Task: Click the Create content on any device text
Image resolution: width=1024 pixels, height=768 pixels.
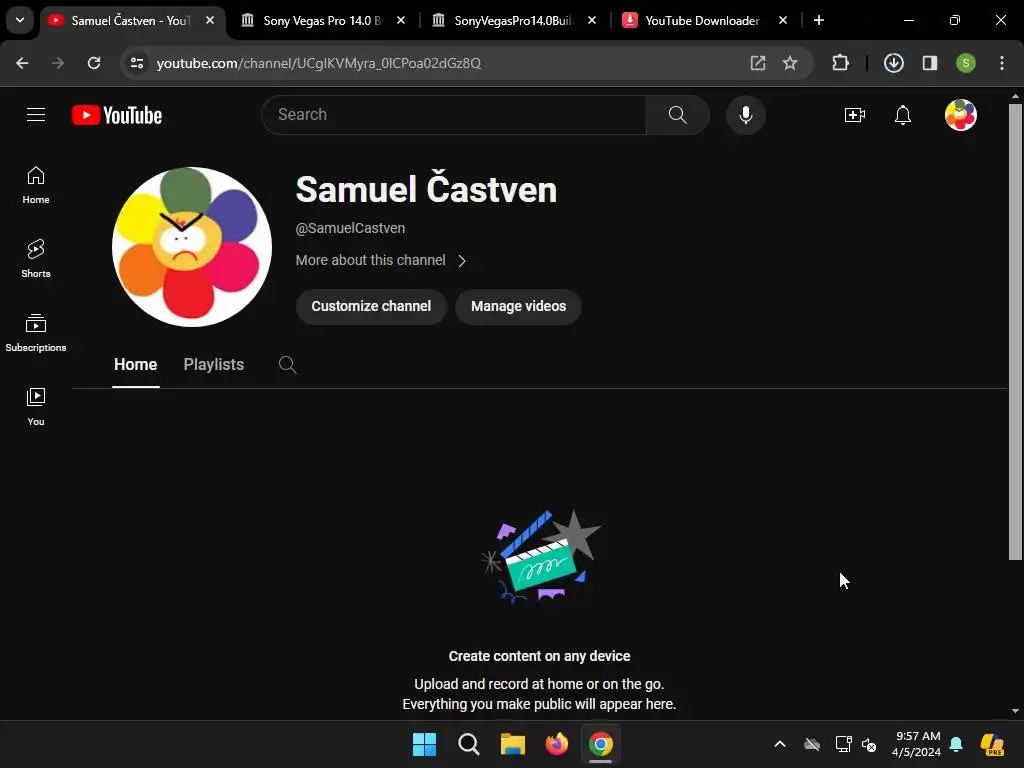Action: tap(539, 656)
